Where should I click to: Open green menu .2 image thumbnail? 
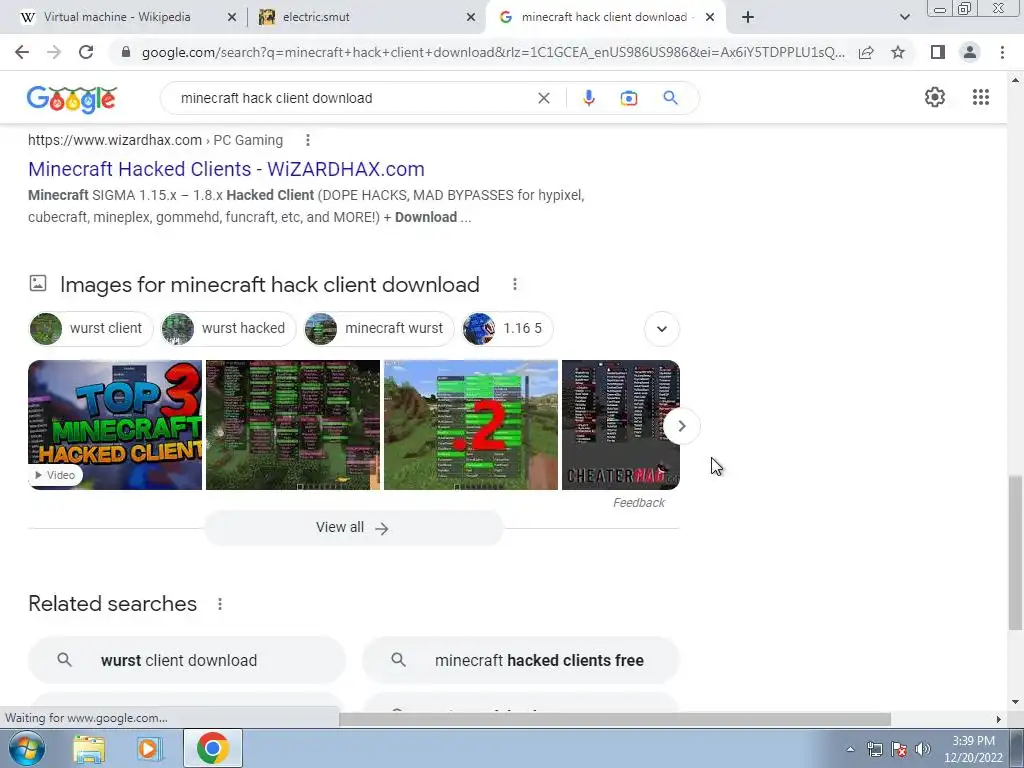coord(471,425)
